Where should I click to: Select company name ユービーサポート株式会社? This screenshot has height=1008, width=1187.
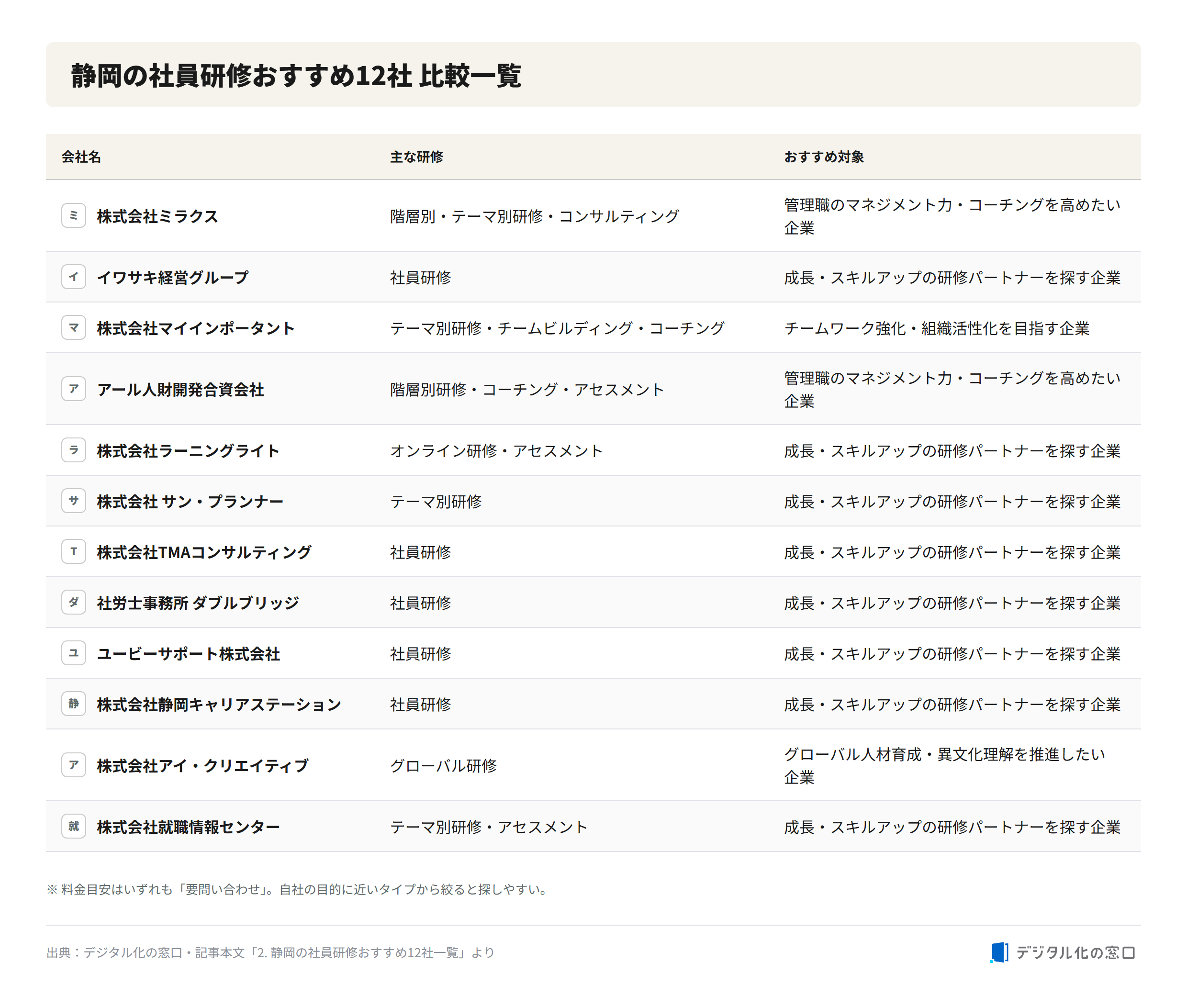tap(188, 654)
